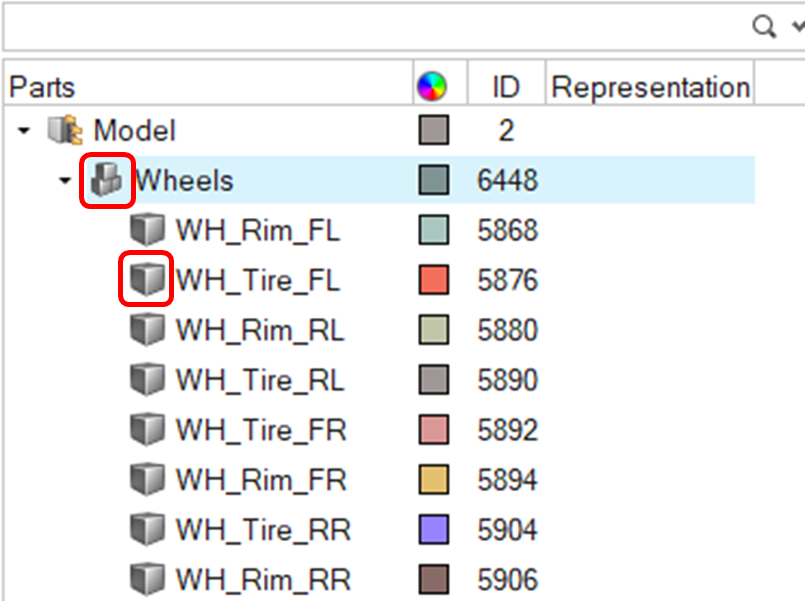Click the WH_Tire_RL part cube icon
The image size is (805, 601).
[x=147, y=379]
